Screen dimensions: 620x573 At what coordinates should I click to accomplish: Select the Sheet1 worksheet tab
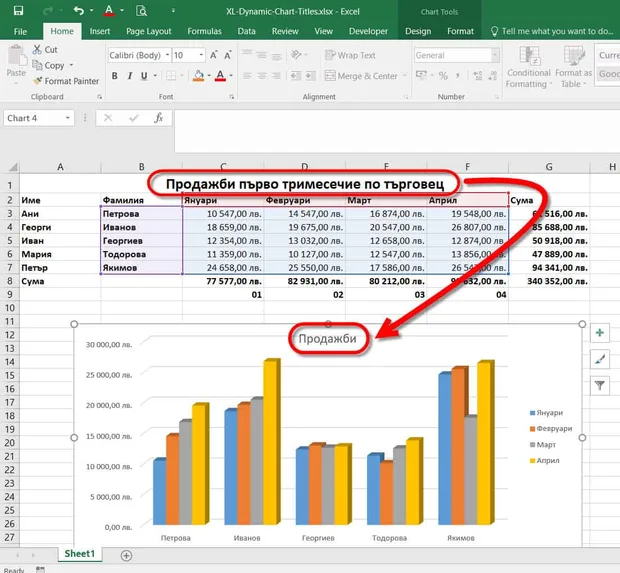80,554
